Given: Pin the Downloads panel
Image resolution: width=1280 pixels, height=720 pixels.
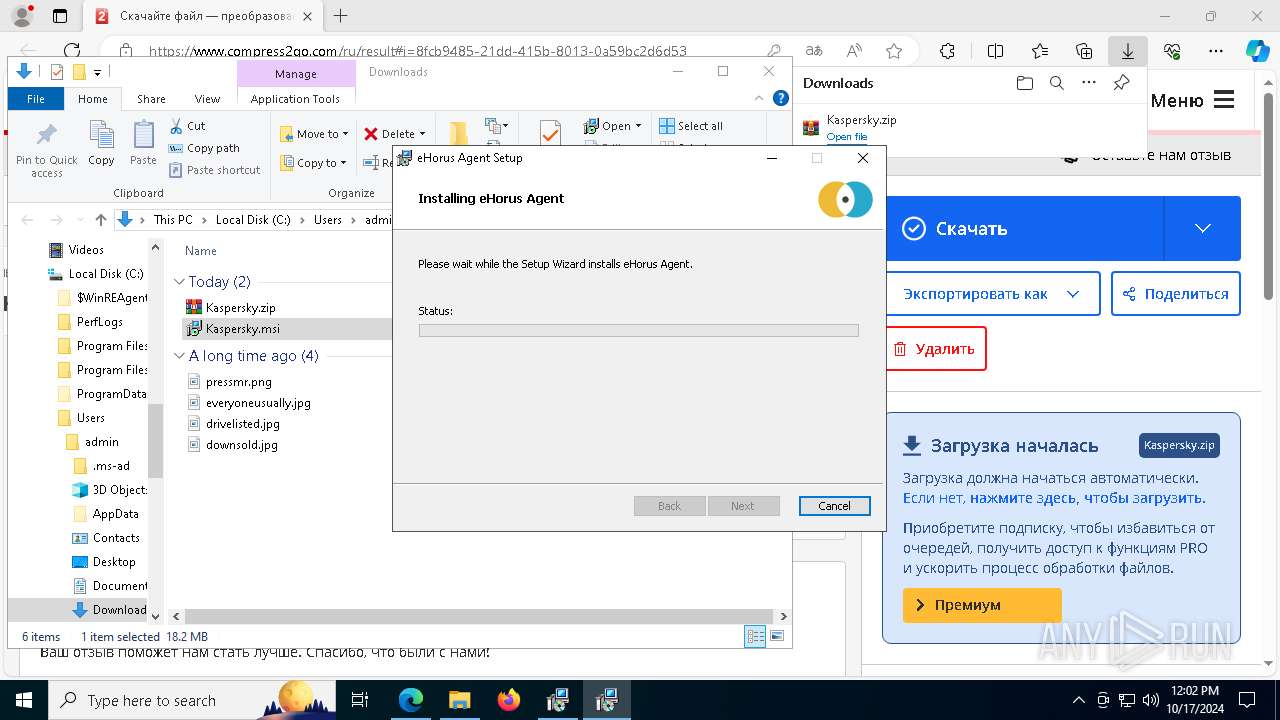Looking at the screenshot, I should (1122, 83).
